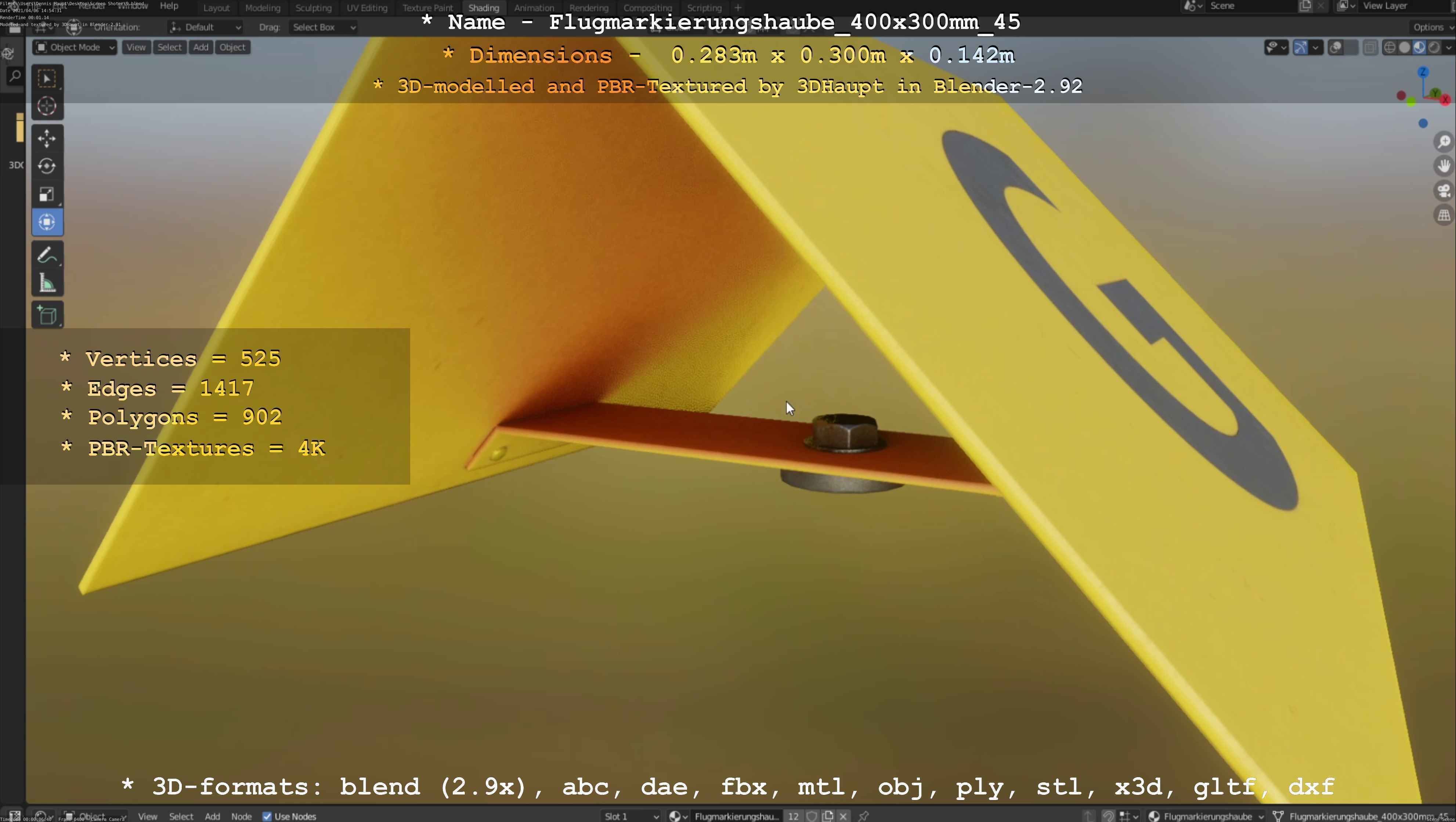Open the node editor Node menu
Screen dimensions: 1456x822
tap(241, 816)
